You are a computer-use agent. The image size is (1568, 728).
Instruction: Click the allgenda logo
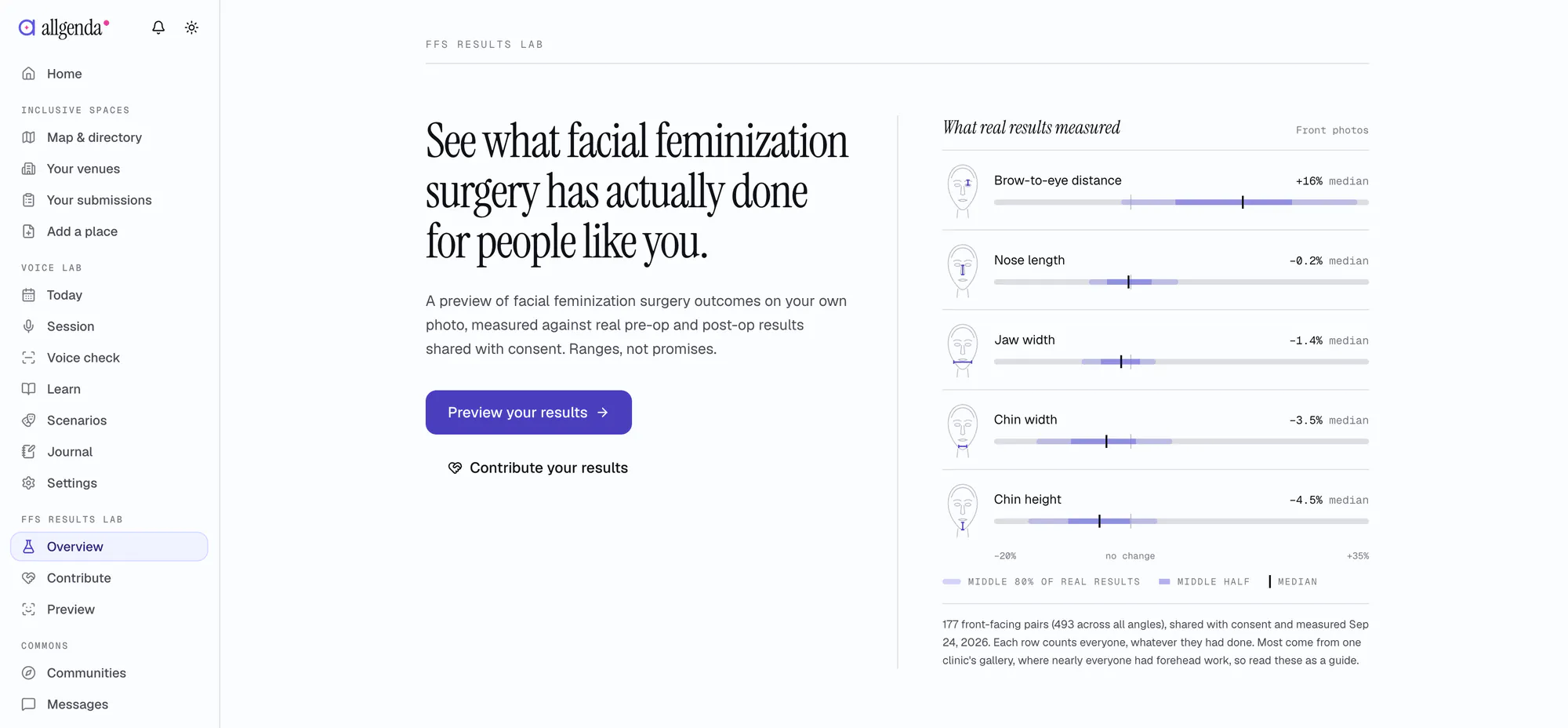point(64,27)
